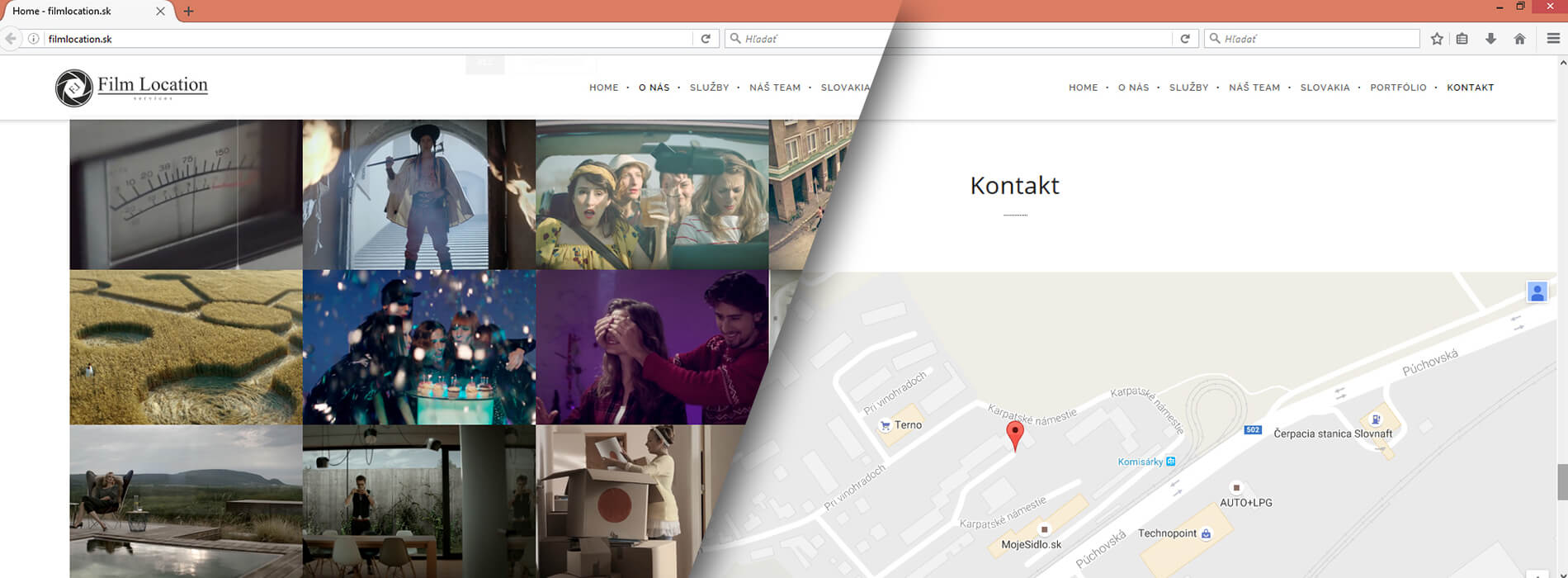Open the crop circles field thumbnail

(186, 348)
